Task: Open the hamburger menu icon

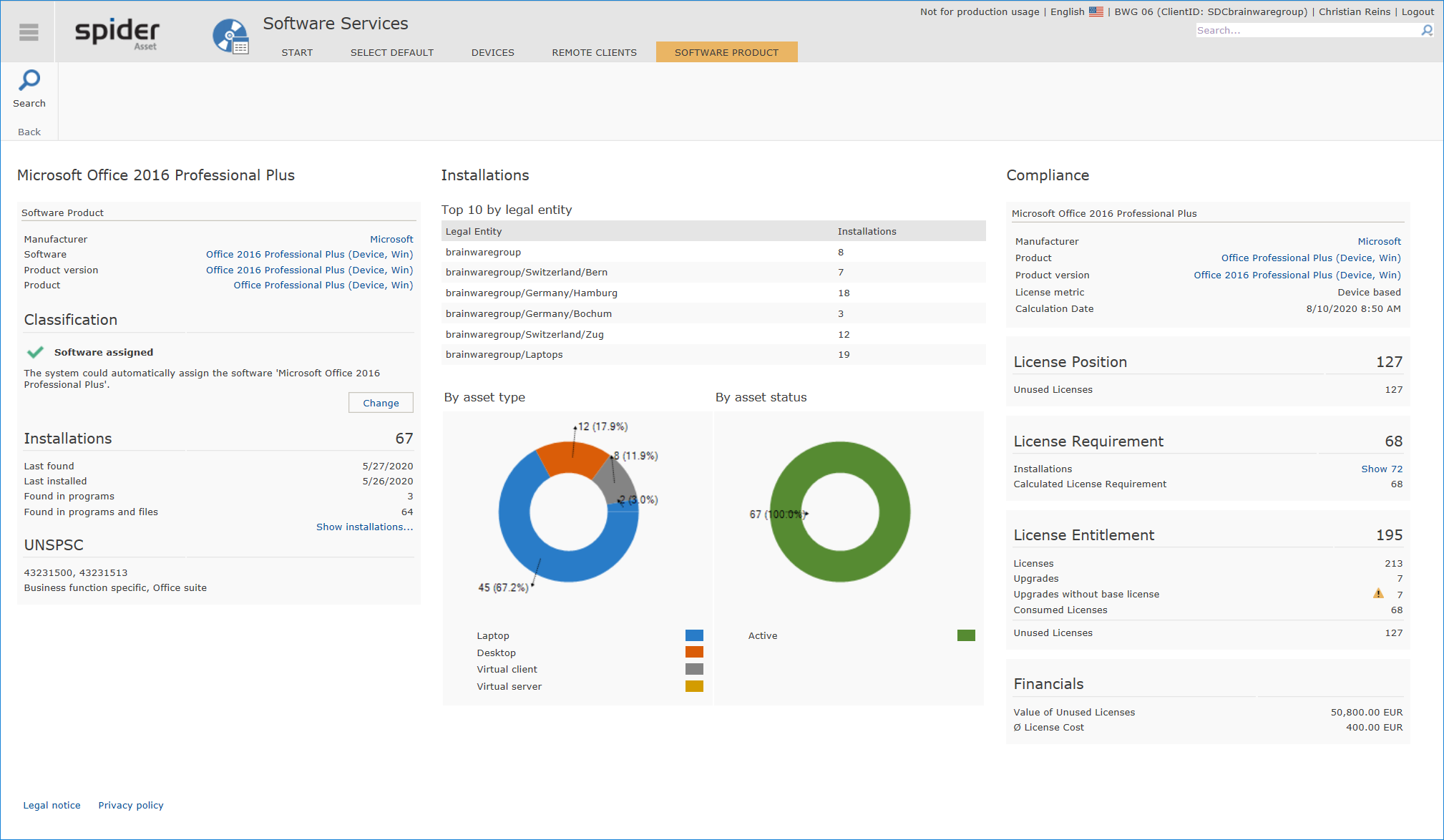Action: (x=29, y=32)
